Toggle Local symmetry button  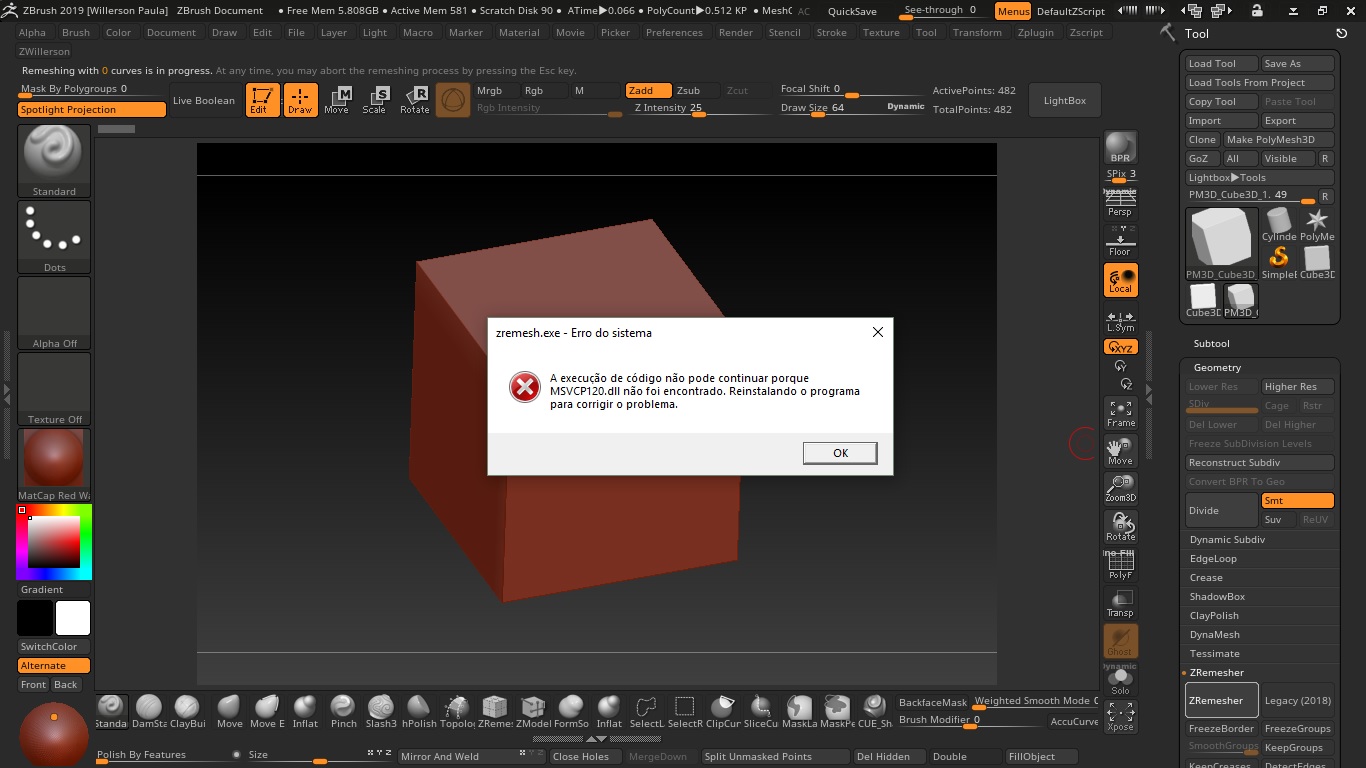[1120, 281]
